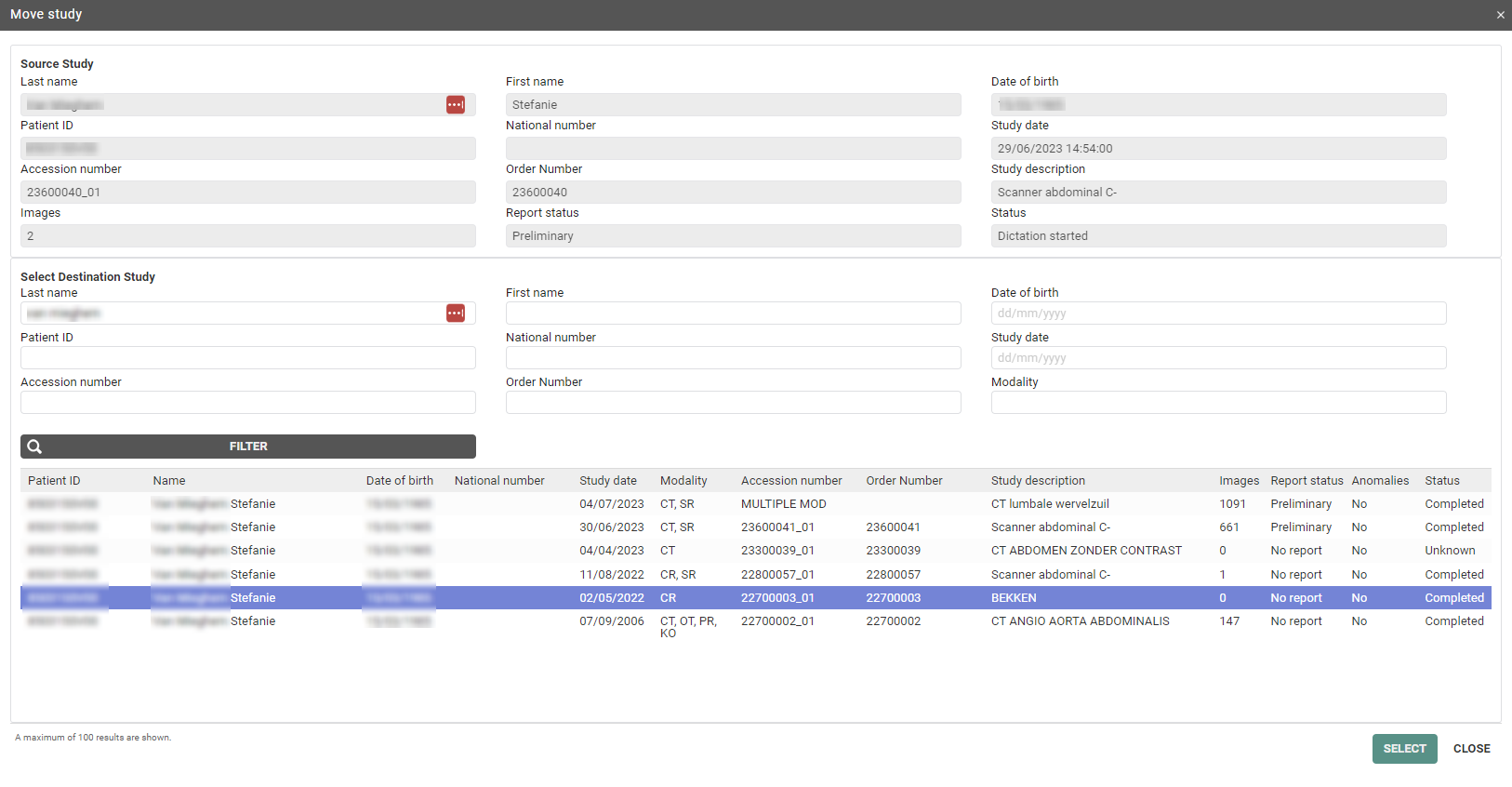
Task: Click the destination Order Number input
Action: click(x=733, y=403)
